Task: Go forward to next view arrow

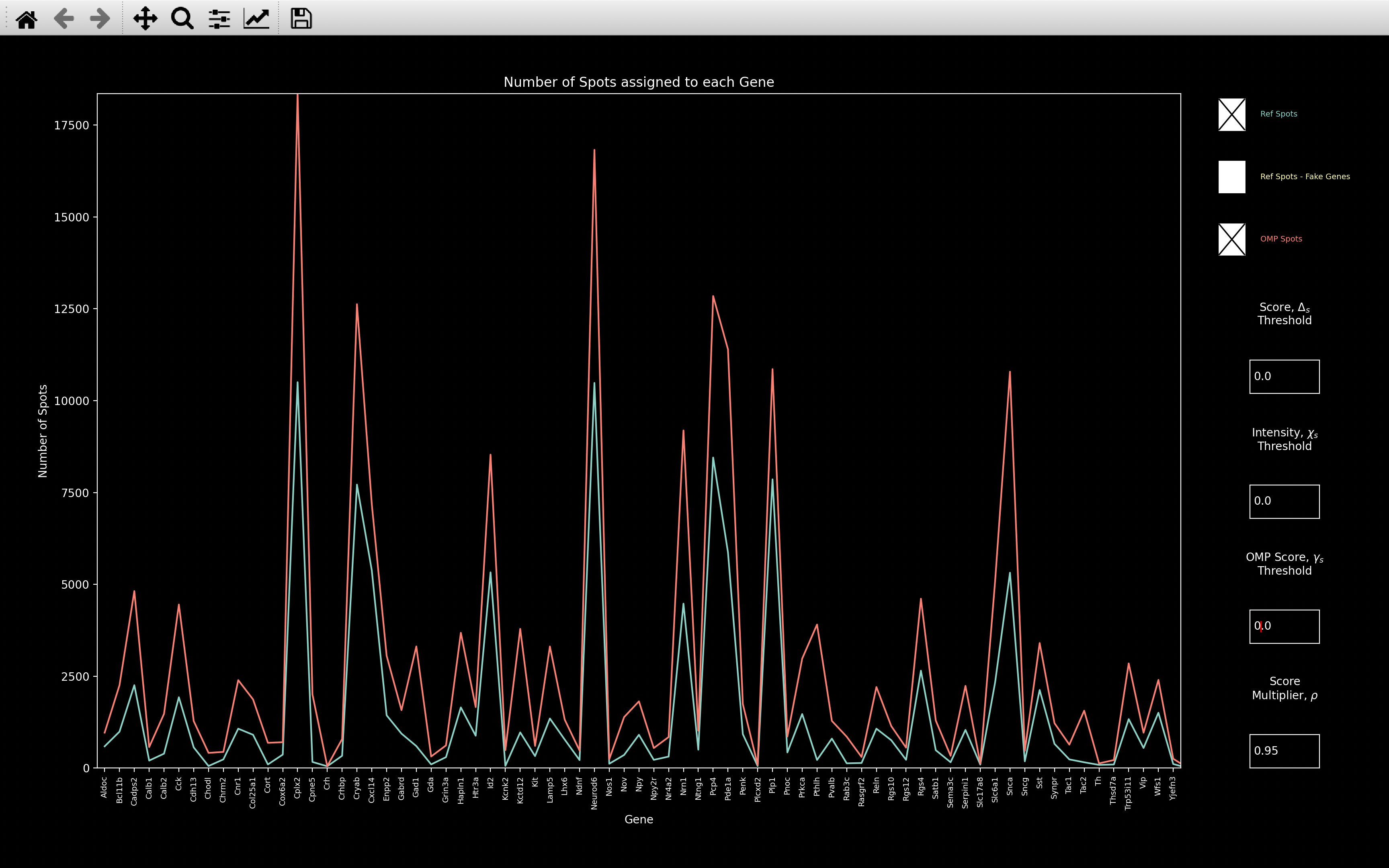Action: click(100, 19)
